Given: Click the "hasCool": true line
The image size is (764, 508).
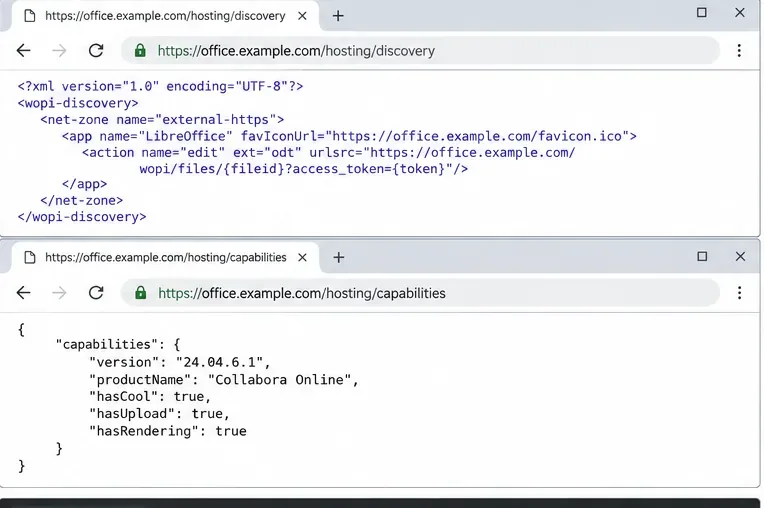Looking at the screenshot, I should 150,397.
